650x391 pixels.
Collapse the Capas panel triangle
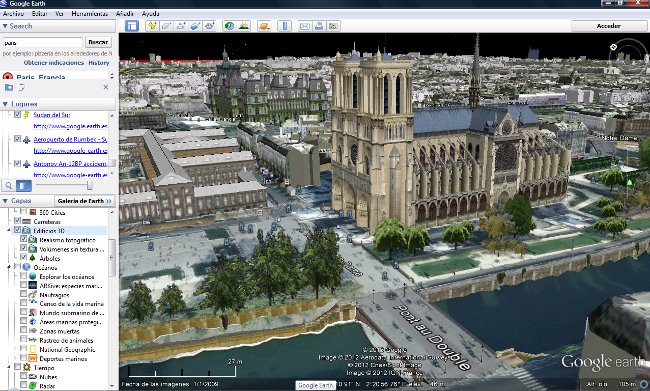point(5,201)
